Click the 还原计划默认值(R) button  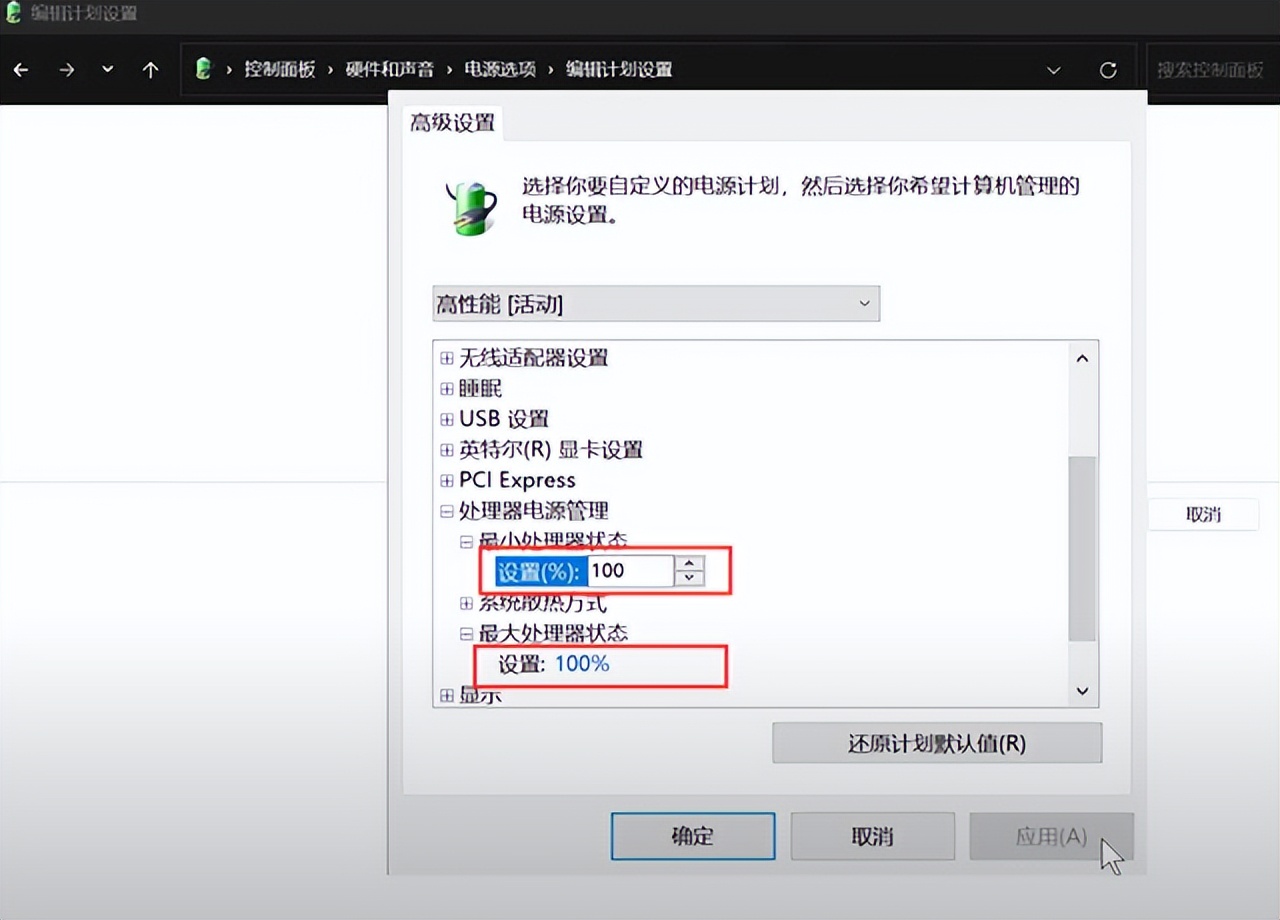click(x=936, y=742)
